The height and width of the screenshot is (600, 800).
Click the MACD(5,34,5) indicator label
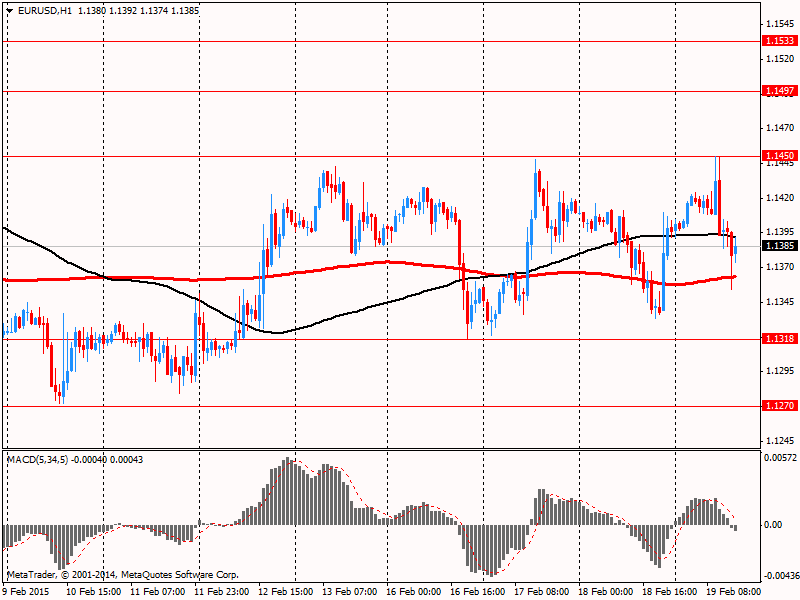(41, 459)
